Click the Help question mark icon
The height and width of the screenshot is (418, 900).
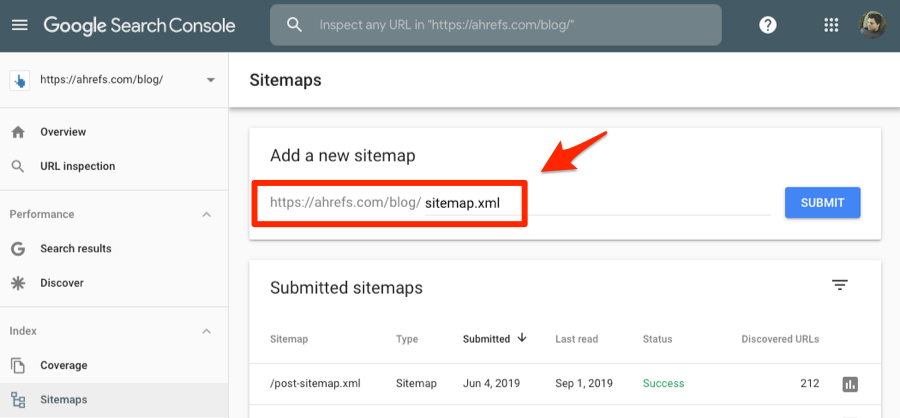[x=768, y=25]
